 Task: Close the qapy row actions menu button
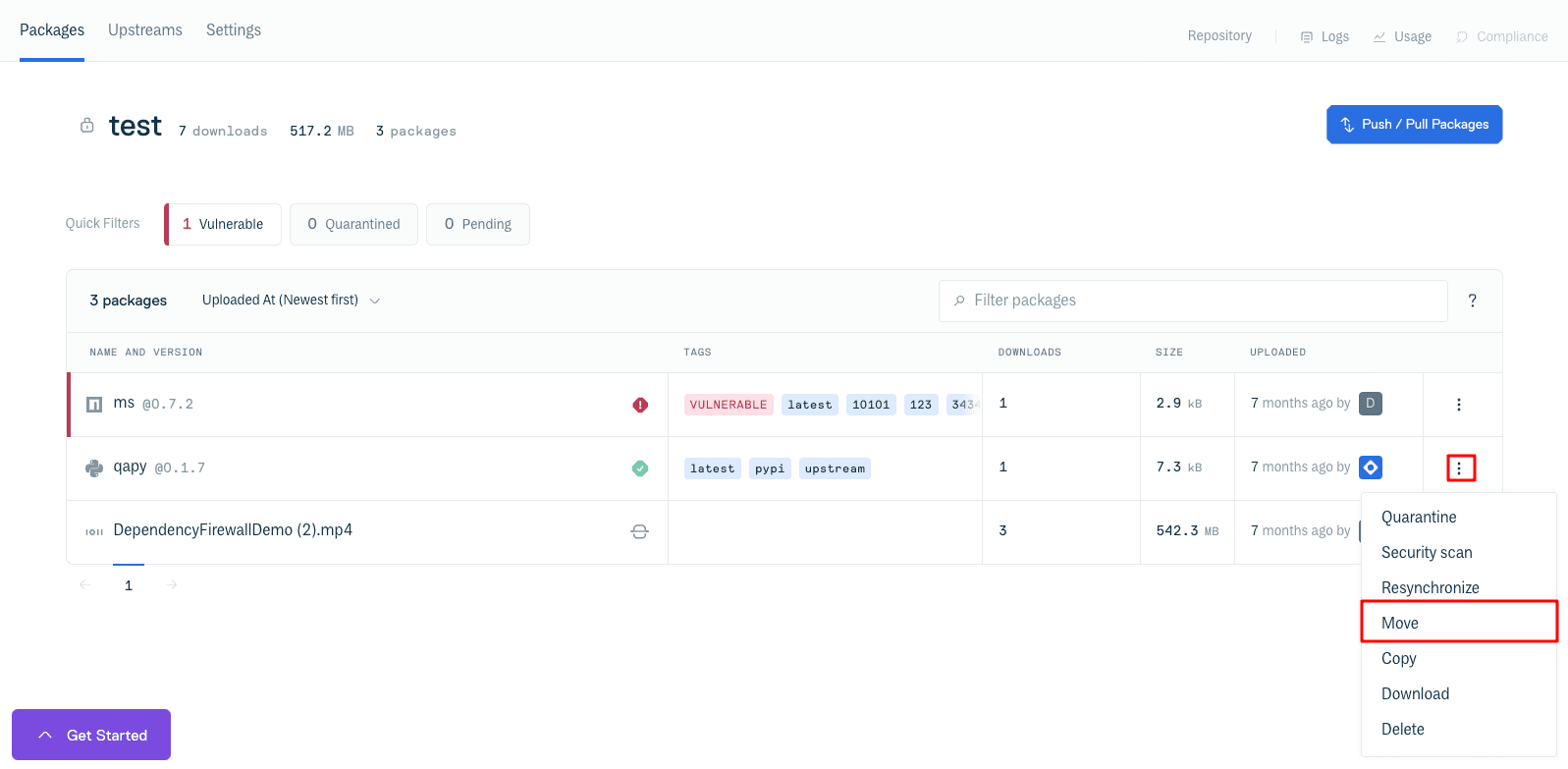click(1460, 468)
